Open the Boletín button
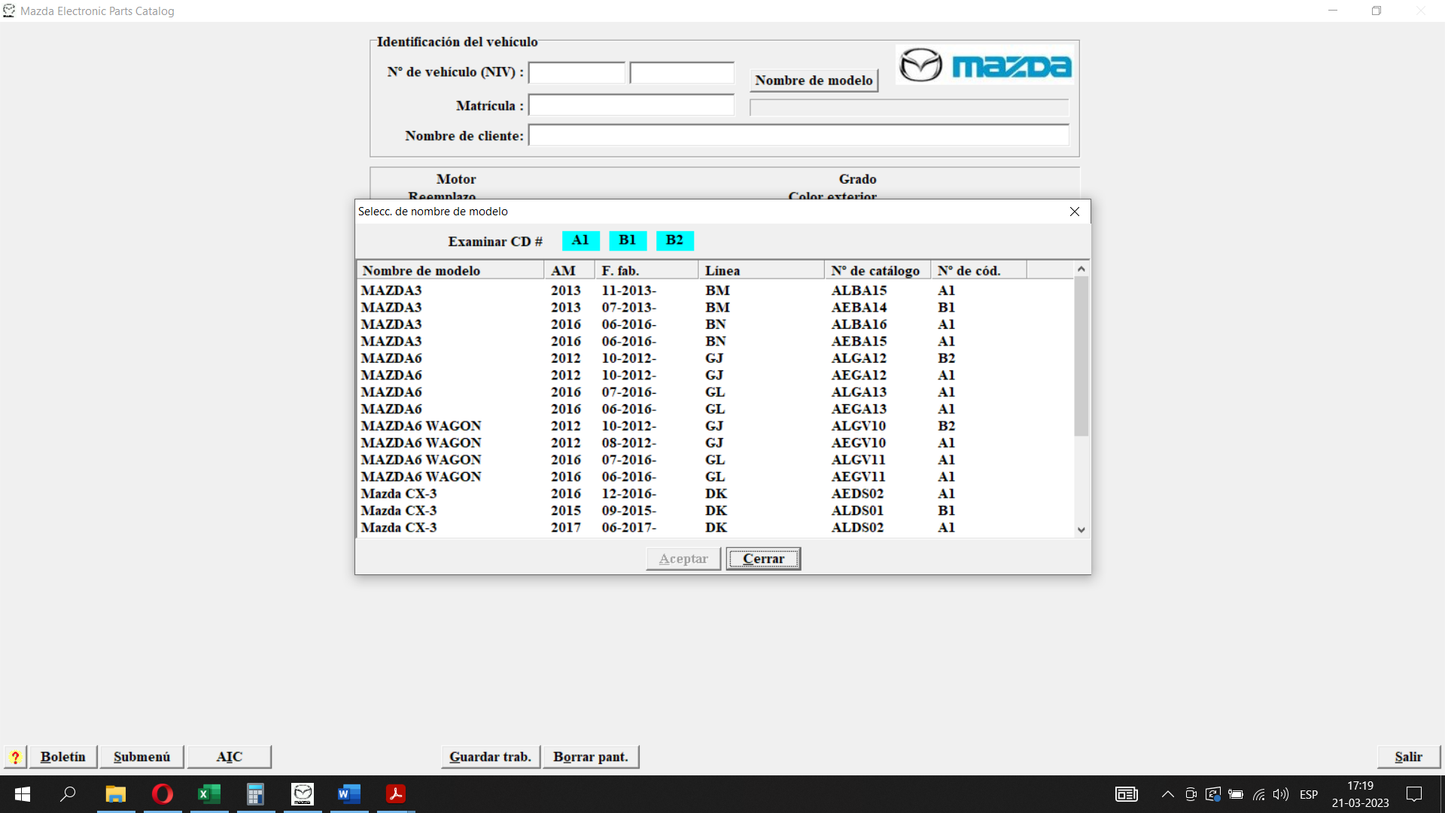 coord(63,757)
